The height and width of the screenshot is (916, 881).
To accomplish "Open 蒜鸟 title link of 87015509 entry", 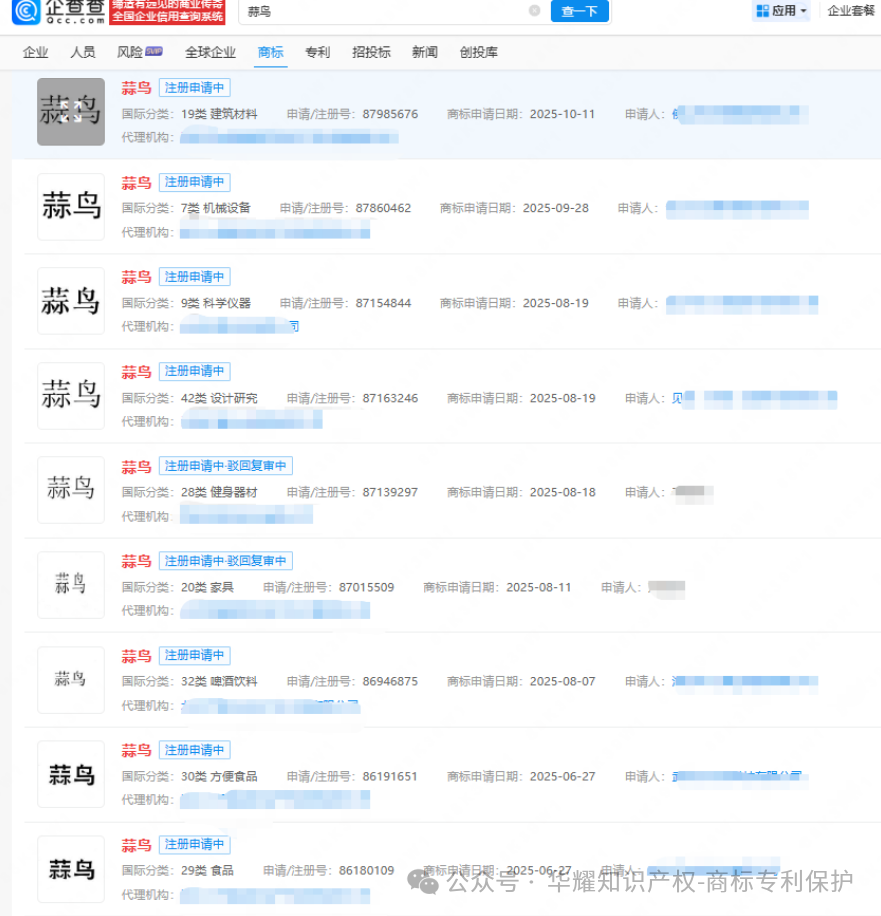I will coord(136,561).
